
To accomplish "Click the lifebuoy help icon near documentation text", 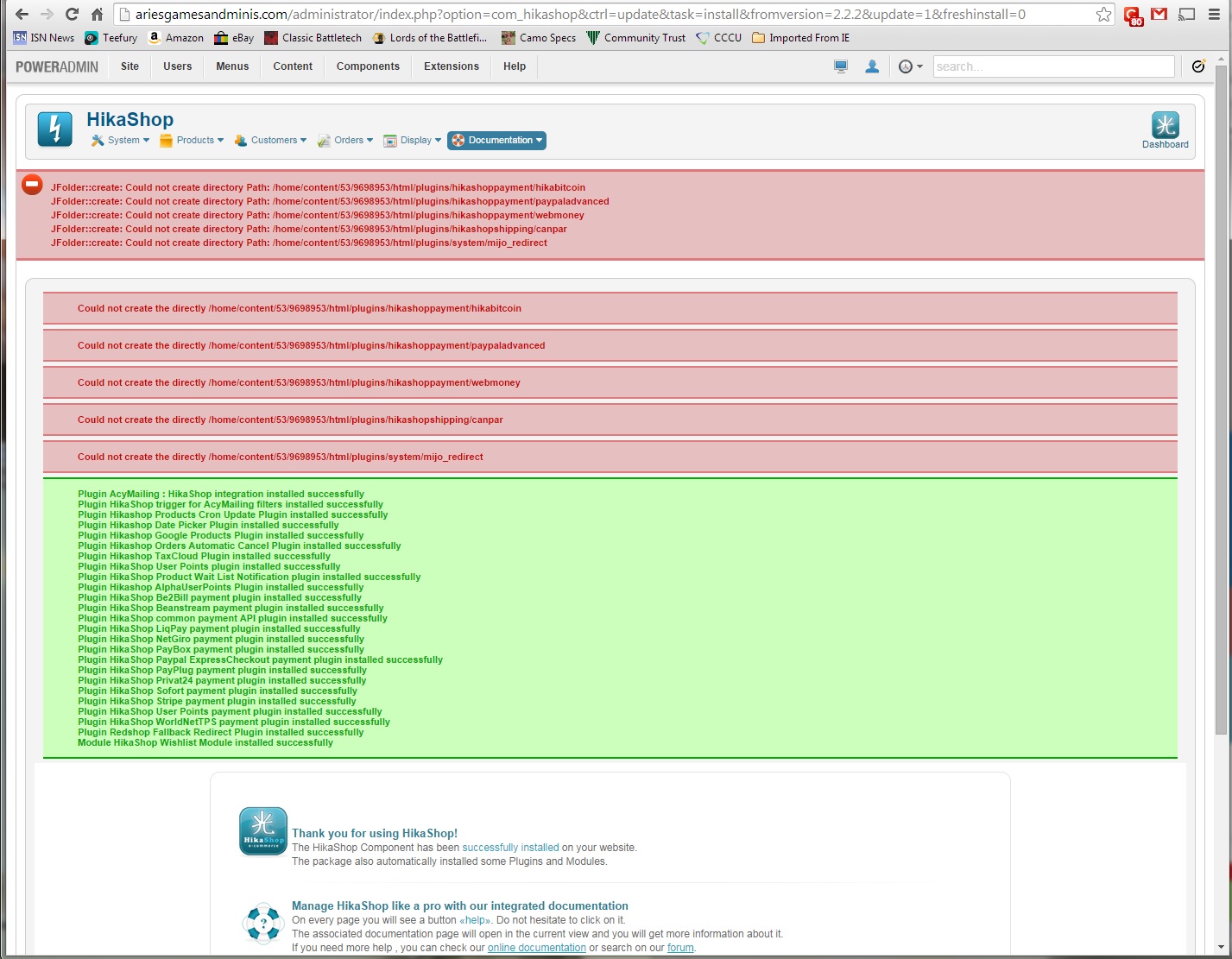I will pyautogui.click(x=263, y=923).
